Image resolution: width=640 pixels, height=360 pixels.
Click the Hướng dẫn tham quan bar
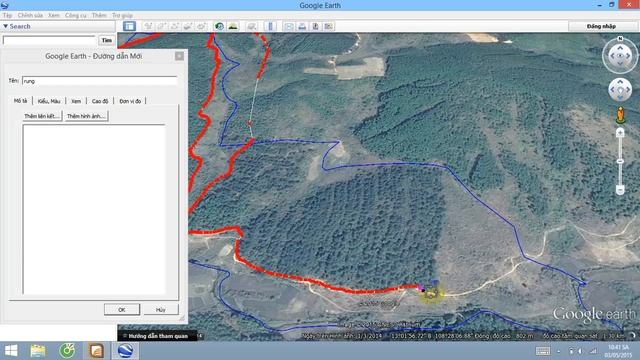click(x=157, y=336)
